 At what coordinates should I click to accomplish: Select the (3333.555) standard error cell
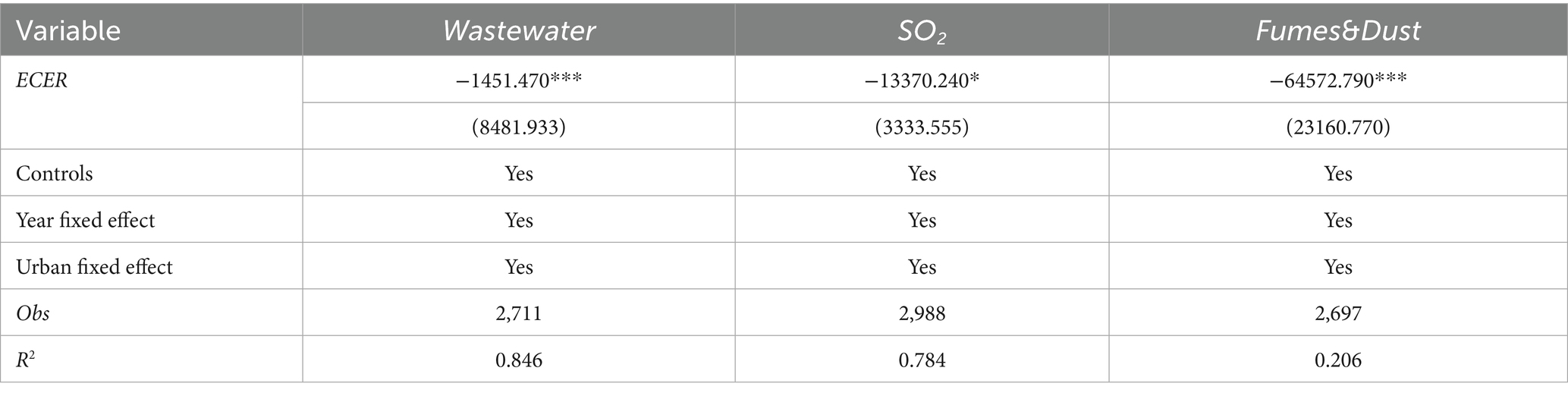click(x=922, y=127)
